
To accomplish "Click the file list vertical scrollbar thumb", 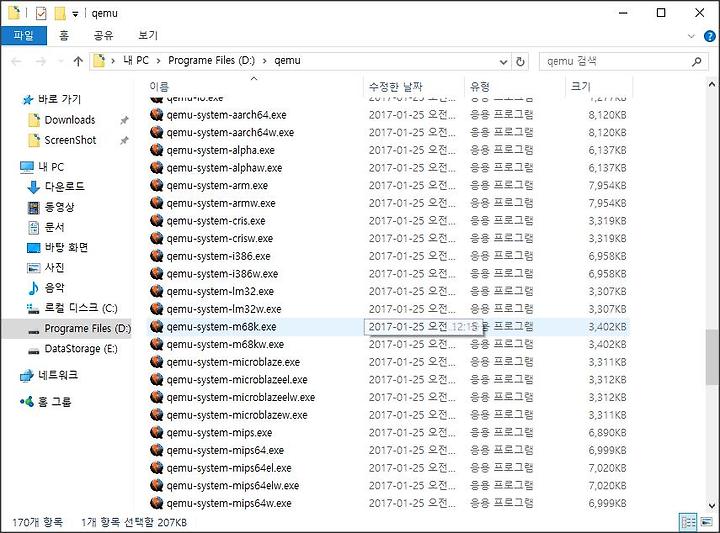I will pos(712,357).
